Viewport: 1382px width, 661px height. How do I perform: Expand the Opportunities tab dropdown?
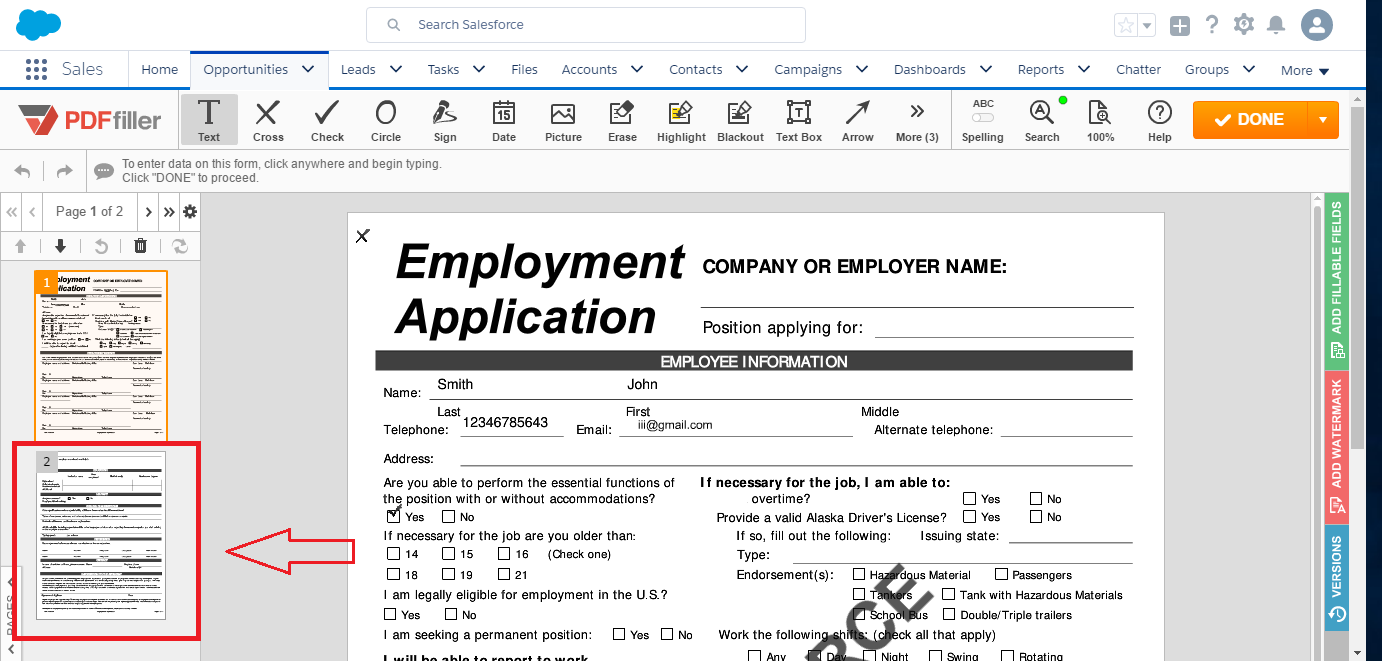tap(308, 69)
